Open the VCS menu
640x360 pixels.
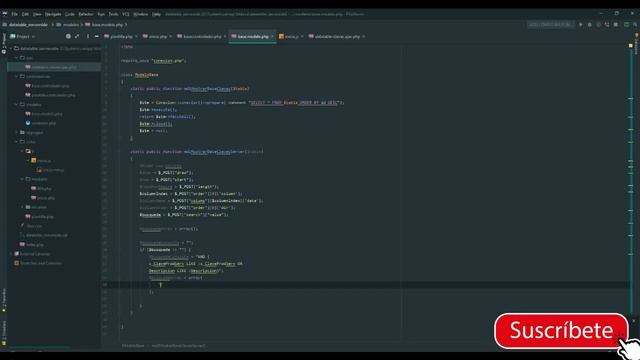pyautogui.click(x=126, y=14)
